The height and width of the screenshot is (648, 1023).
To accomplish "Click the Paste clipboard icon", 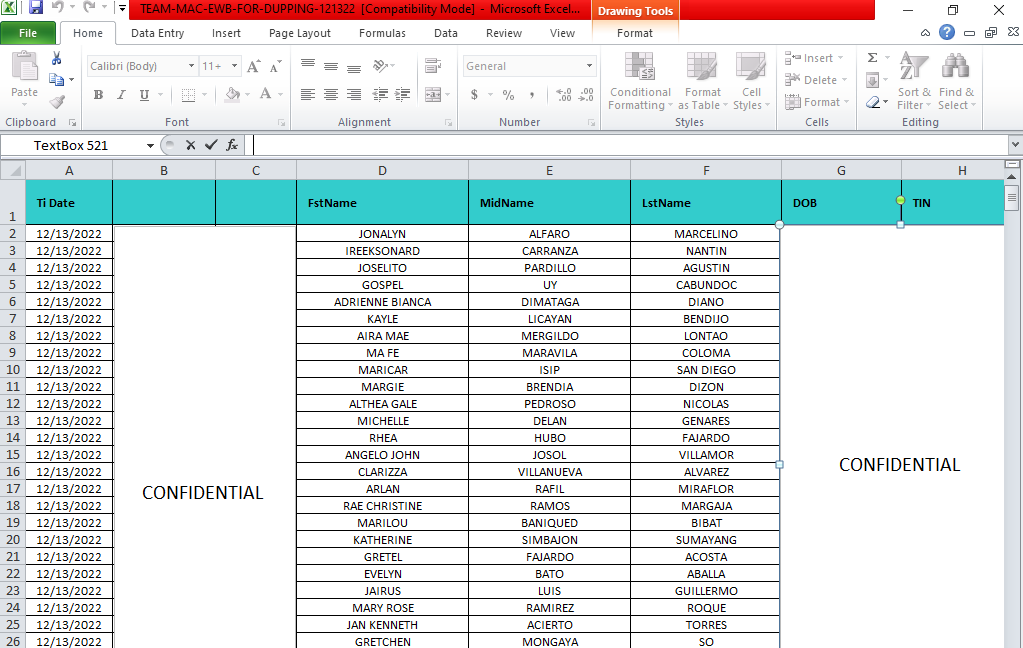I will [25, 67].
